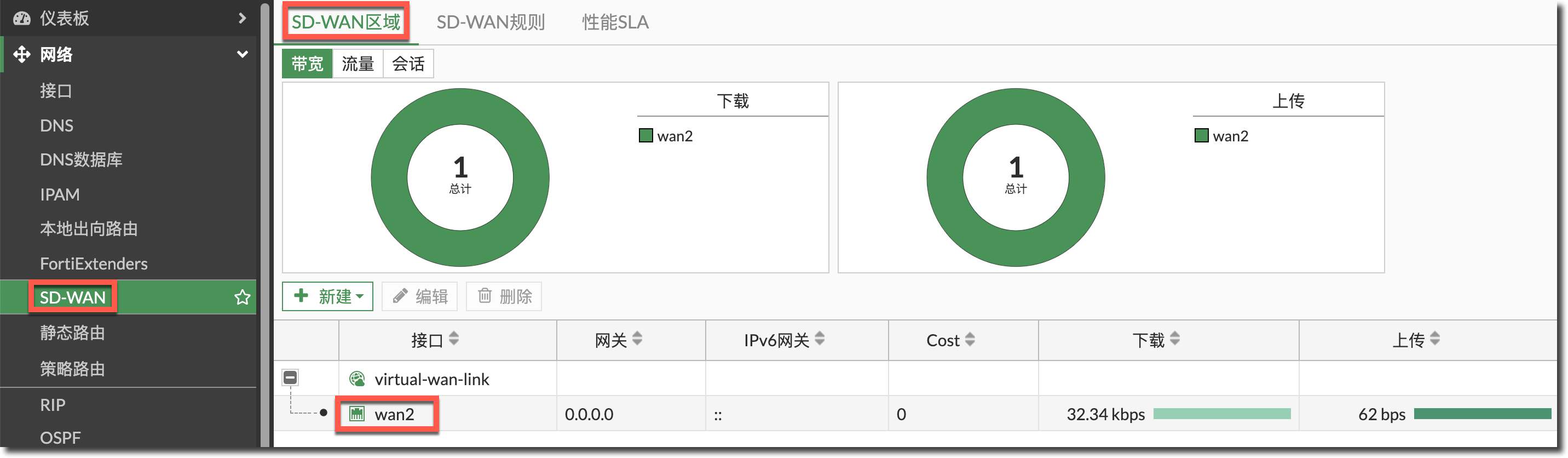Expand the 仪表板 menu chevron
The height and width of the screenshot is (458, 1568).
(x=242, y=18)
